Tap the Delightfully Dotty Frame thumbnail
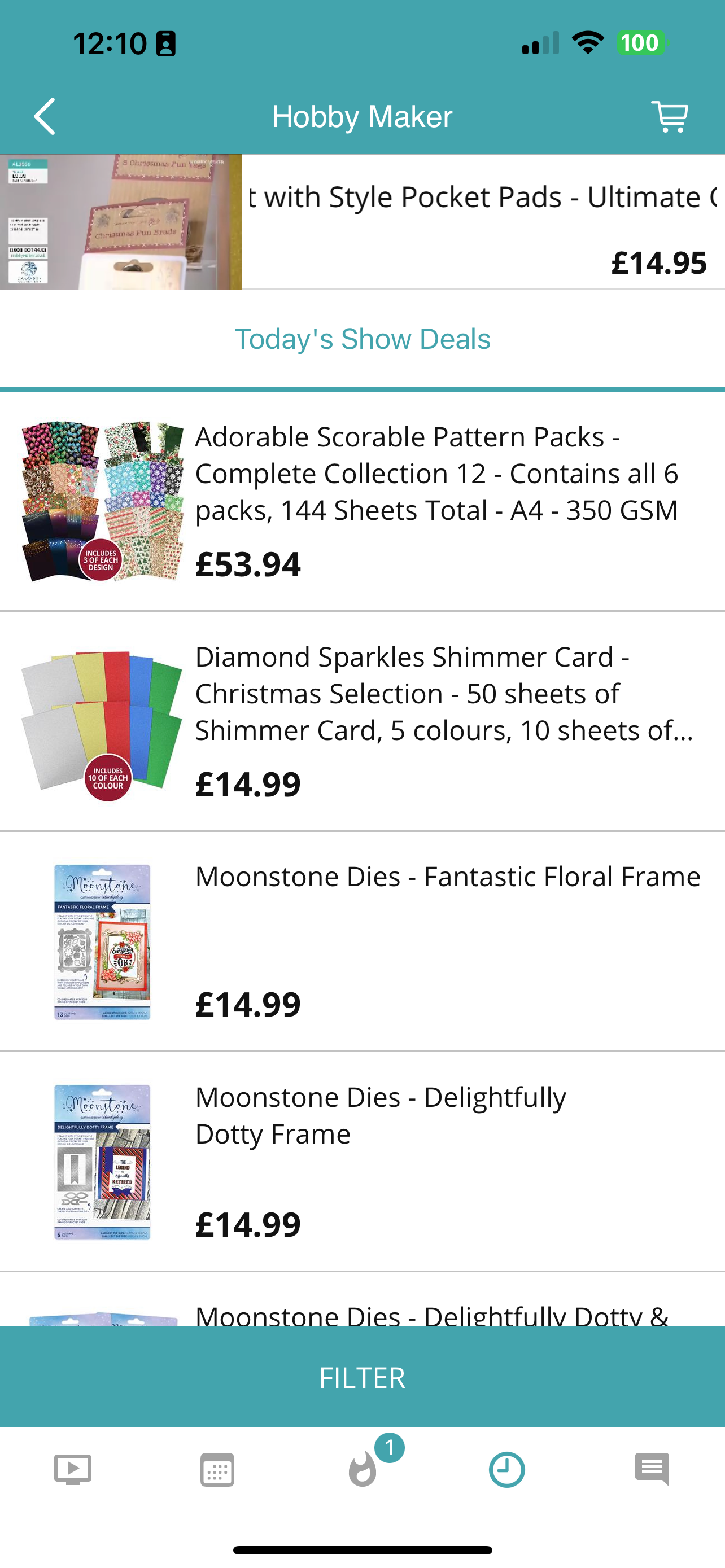 pos(102,1162)
